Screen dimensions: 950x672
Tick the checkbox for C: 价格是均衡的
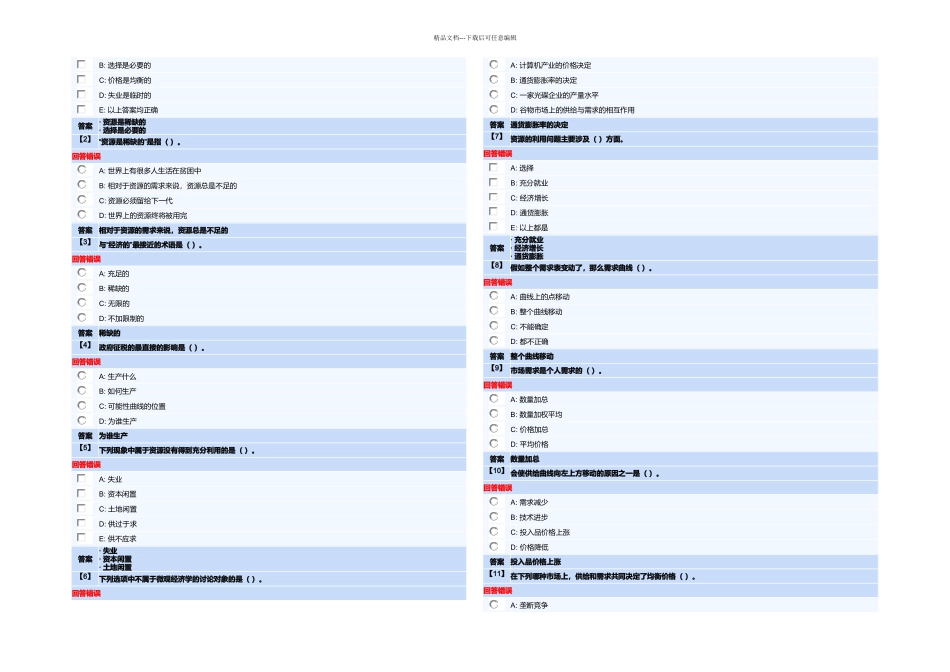(81, 79)
